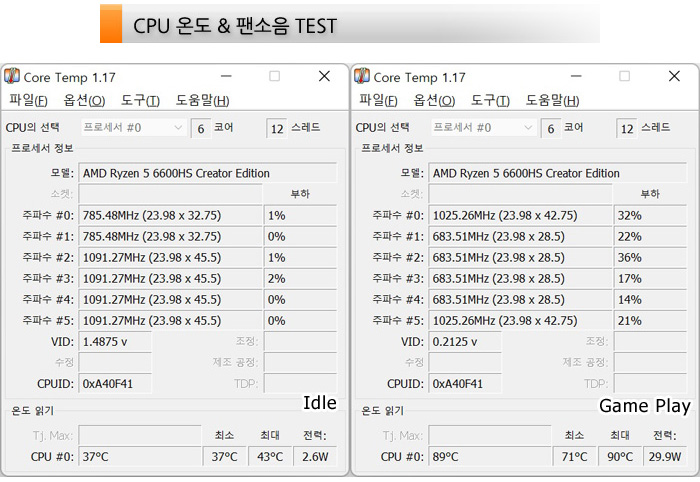Click power reading 2.6W in Idle window
Screen dimensions: 700x482
coord(315,456)
